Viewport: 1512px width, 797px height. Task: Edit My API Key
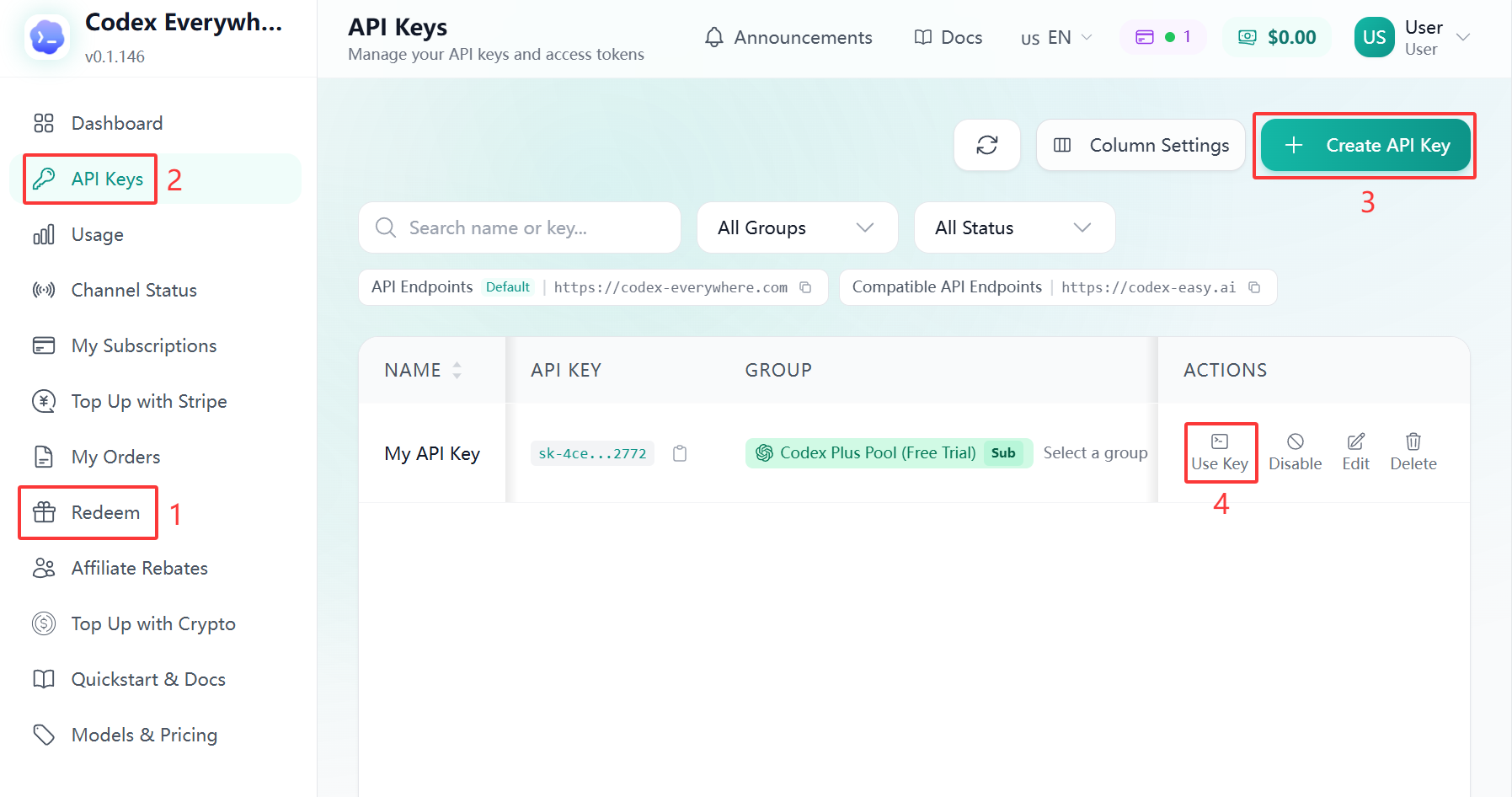tap(1356, 452)
